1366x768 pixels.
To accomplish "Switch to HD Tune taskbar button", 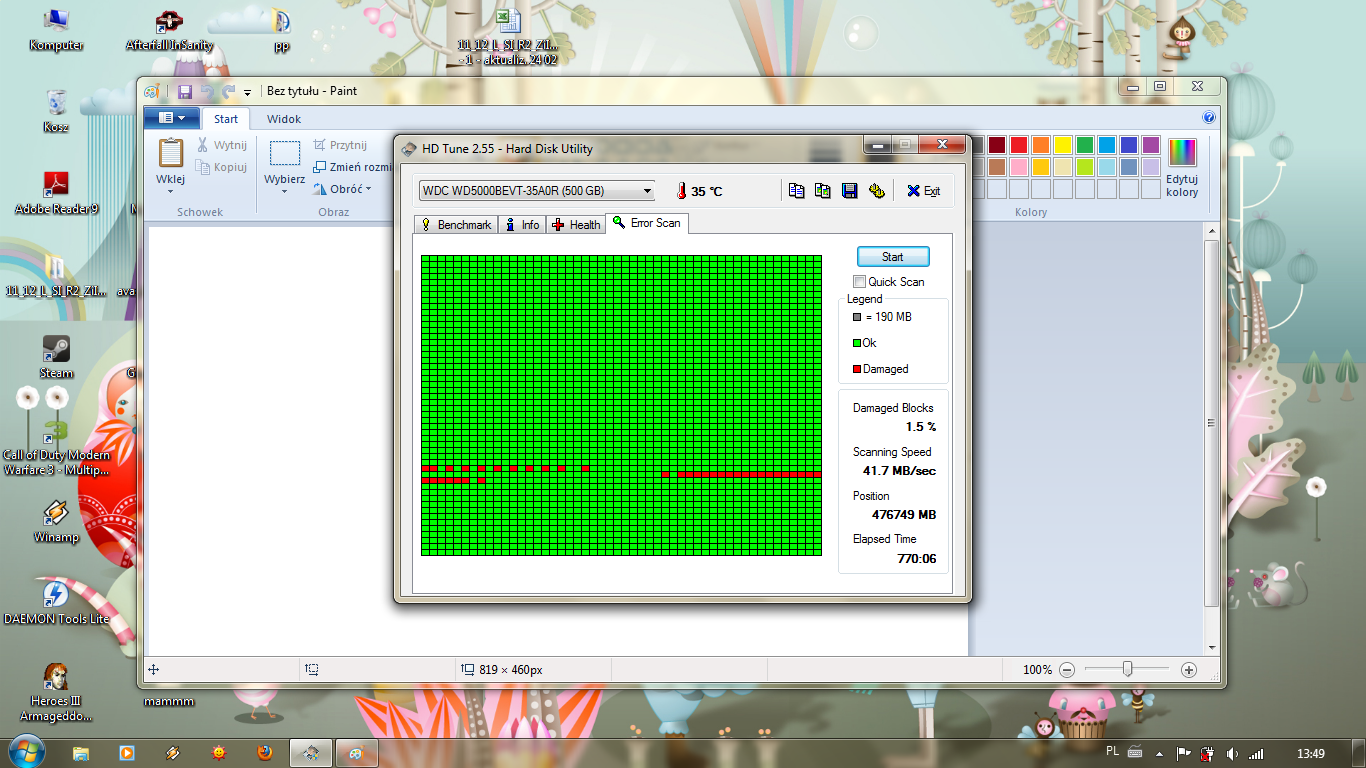I will [x=311, y=753].
